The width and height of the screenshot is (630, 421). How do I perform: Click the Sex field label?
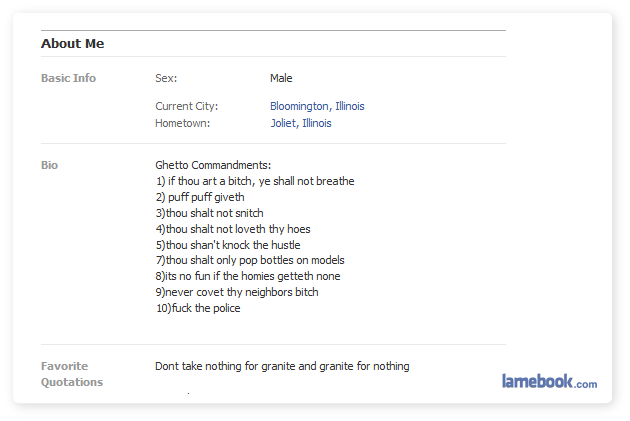click(x=166, y=78)
